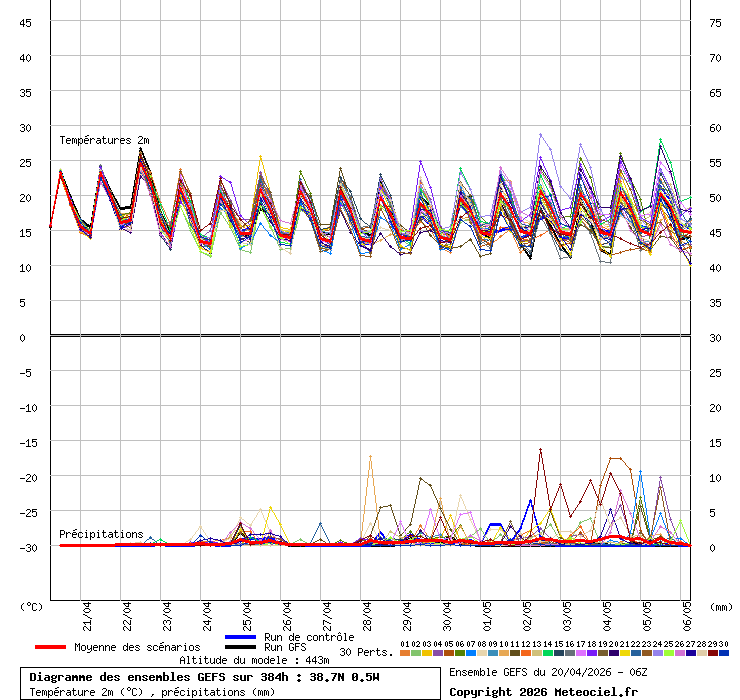Click the 25/04 date axis label
This screenshot has width=740, height=700.
click(x=247, y=612)
